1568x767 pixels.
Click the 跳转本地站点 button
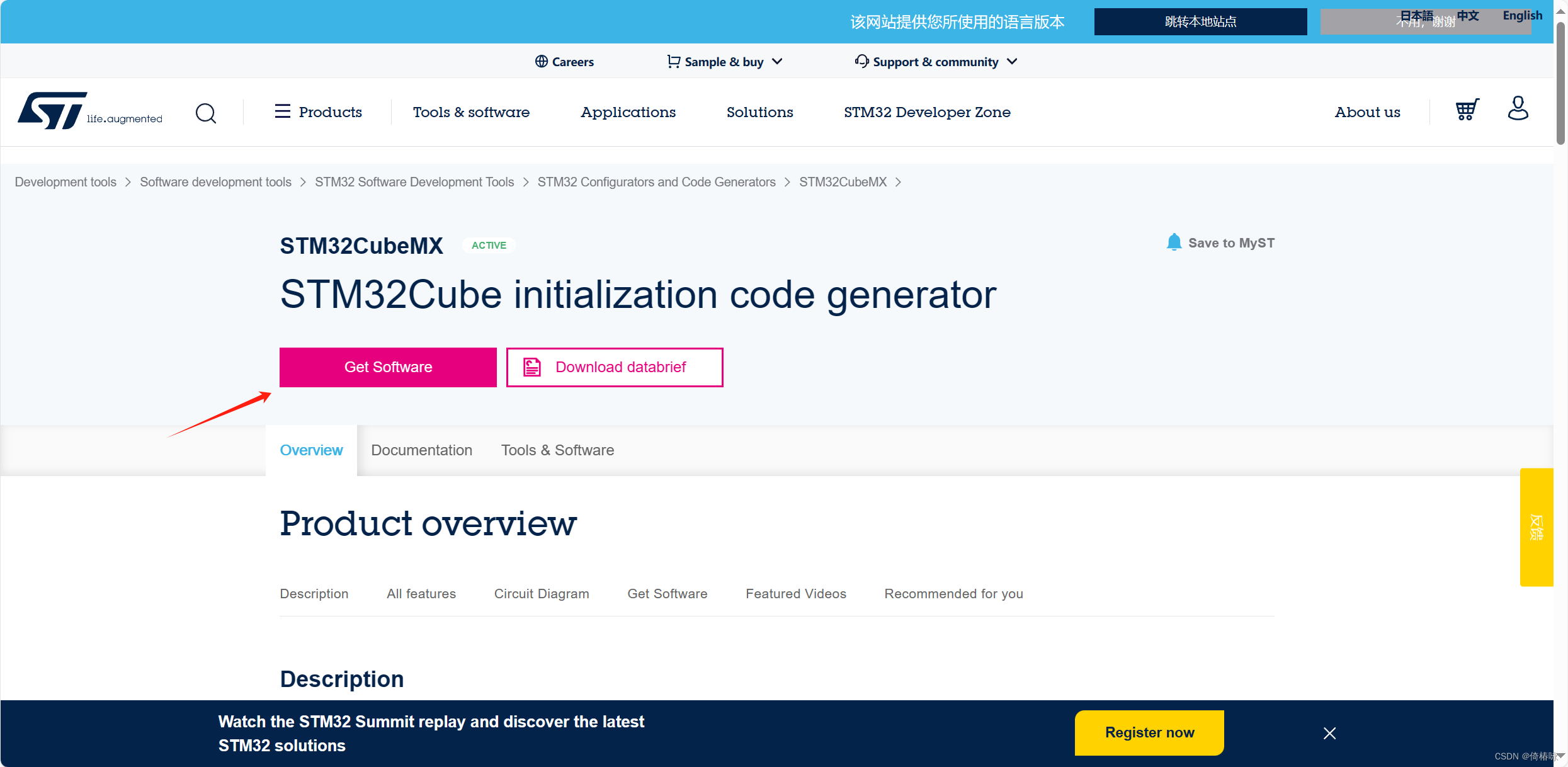pos(1200,22)
